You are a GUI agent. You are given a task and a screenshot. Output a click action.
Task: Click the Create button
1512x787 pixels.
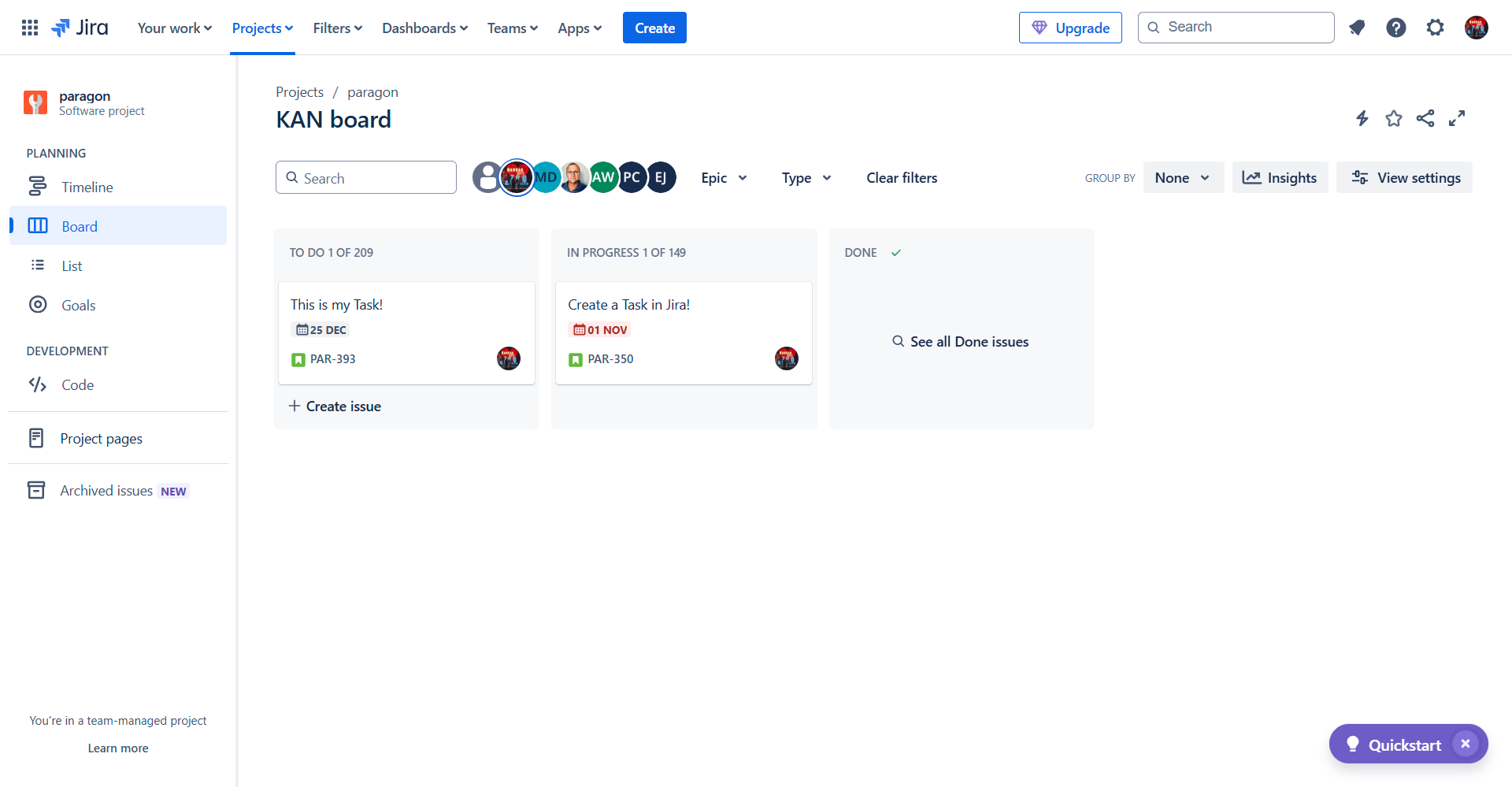654,28
